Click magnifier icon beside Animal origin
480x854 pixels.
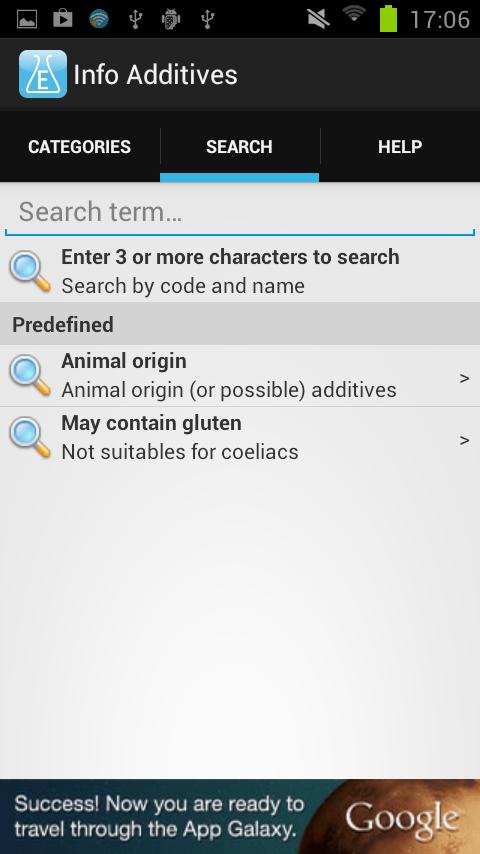click(x=30, y=376)
